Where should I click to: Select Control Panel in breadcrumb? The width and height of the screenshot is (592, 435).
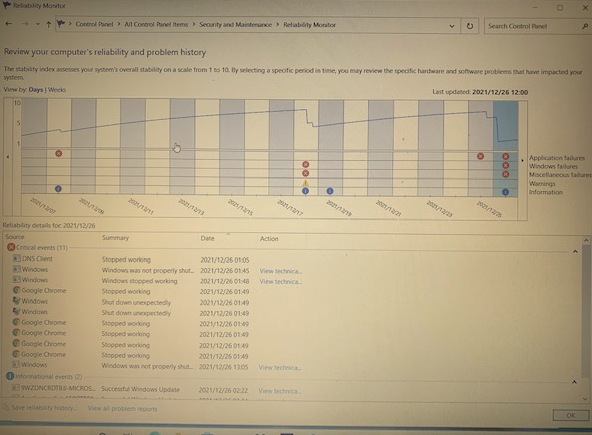pyautogui.click(x=94, y=24)
